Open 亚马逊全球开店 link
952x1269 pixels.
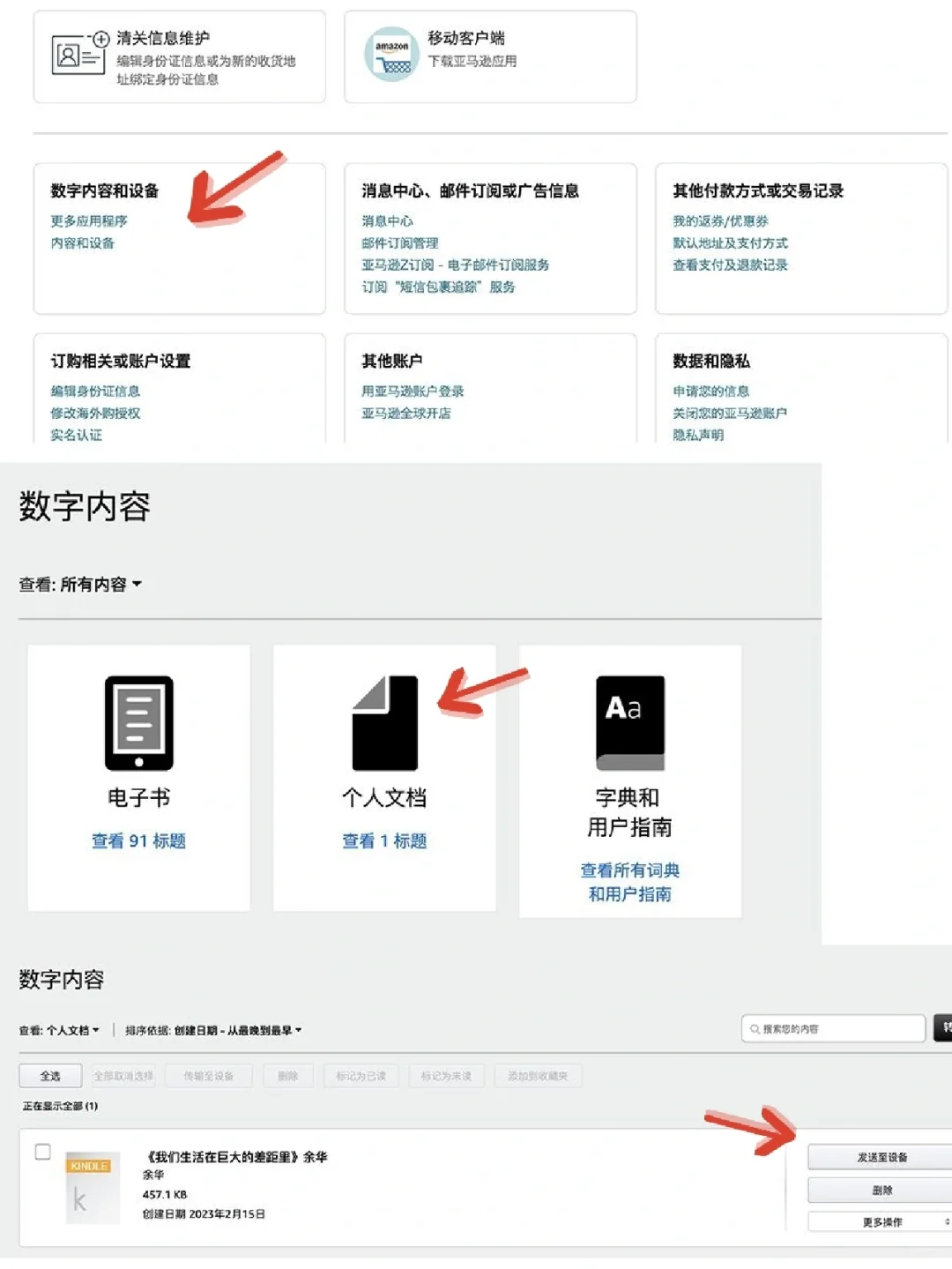point(405,413)
